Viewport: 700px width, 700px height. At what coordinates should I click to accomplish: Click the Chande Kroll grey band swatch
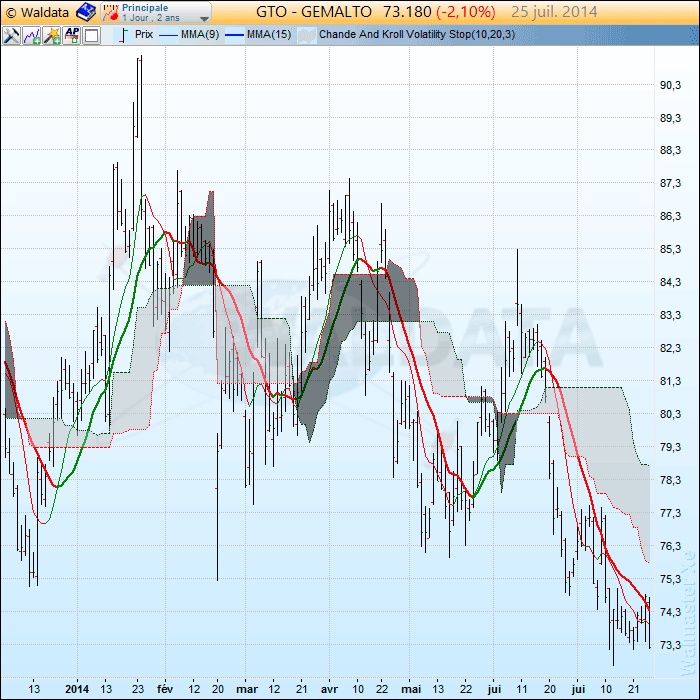[x=307, y=35]
